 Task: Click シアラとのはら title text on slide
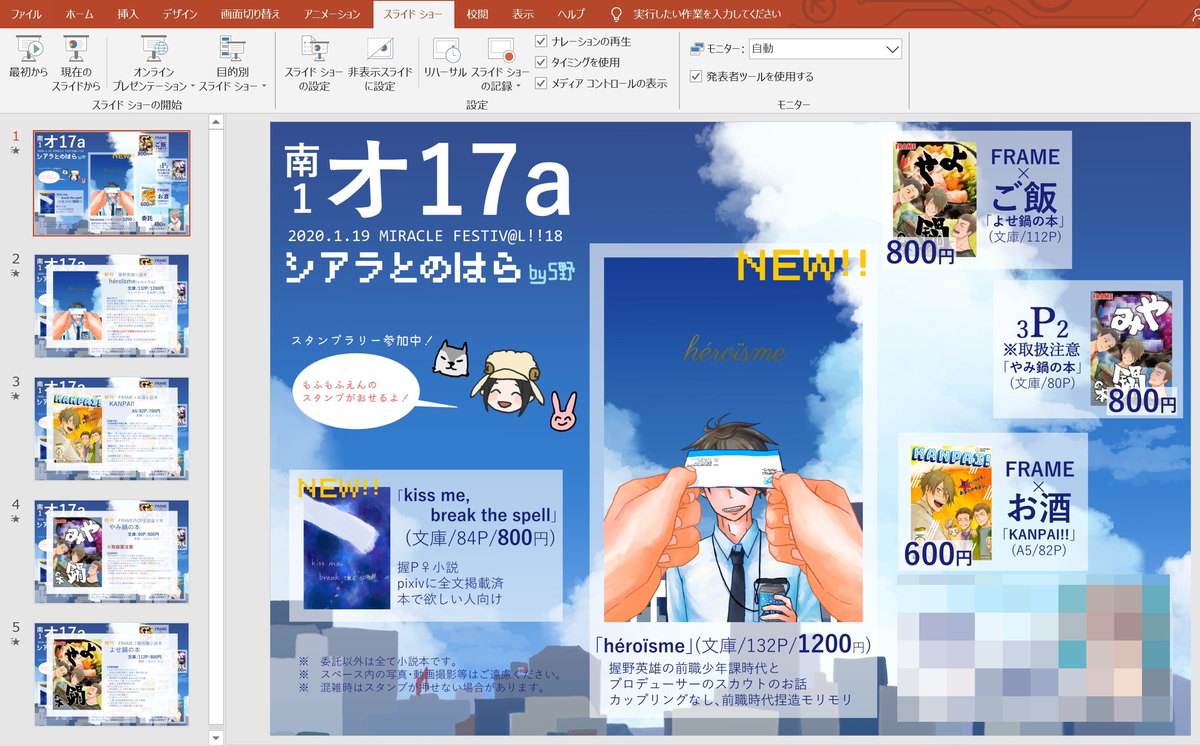click(x=404, y=266)
